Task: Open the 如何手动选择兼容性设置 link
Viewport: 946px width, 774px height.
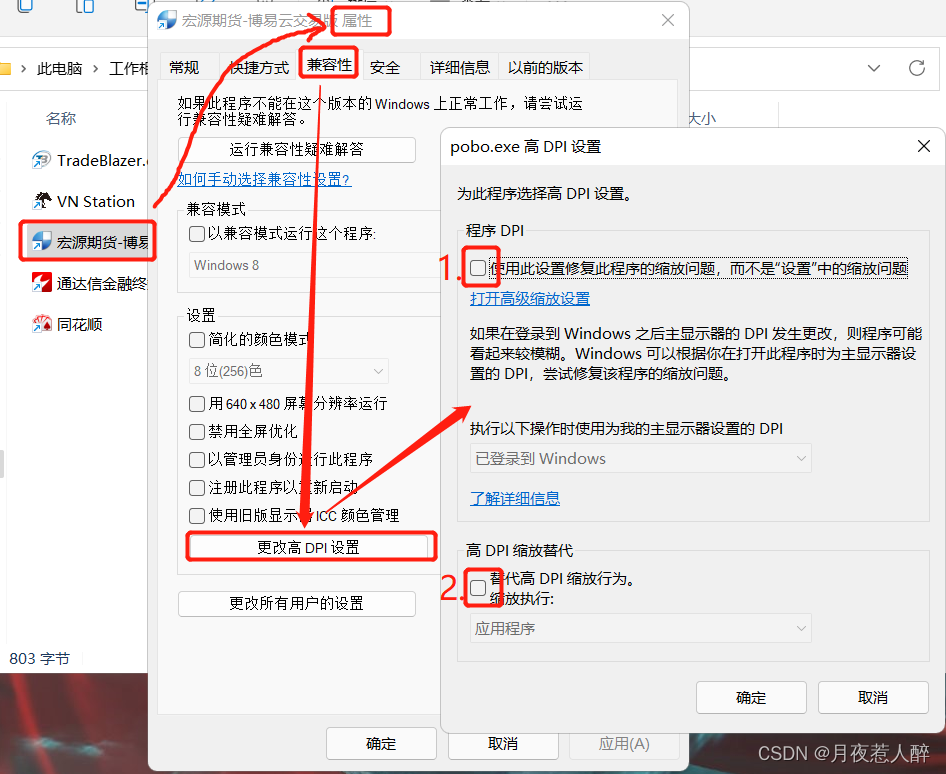Action: pyautogui.click(x=264, y=179)
